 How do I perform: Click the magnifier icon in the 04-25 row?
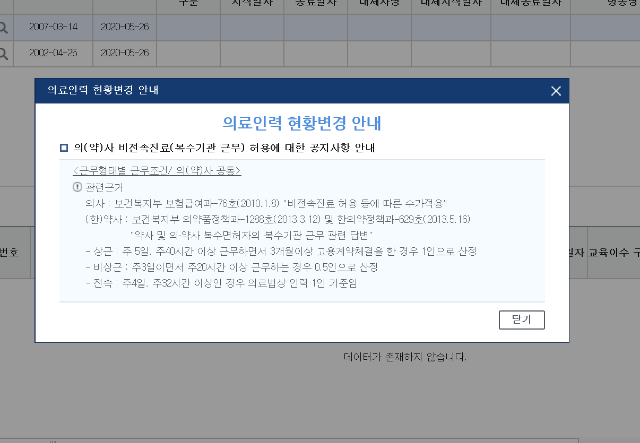click(3, 53)
